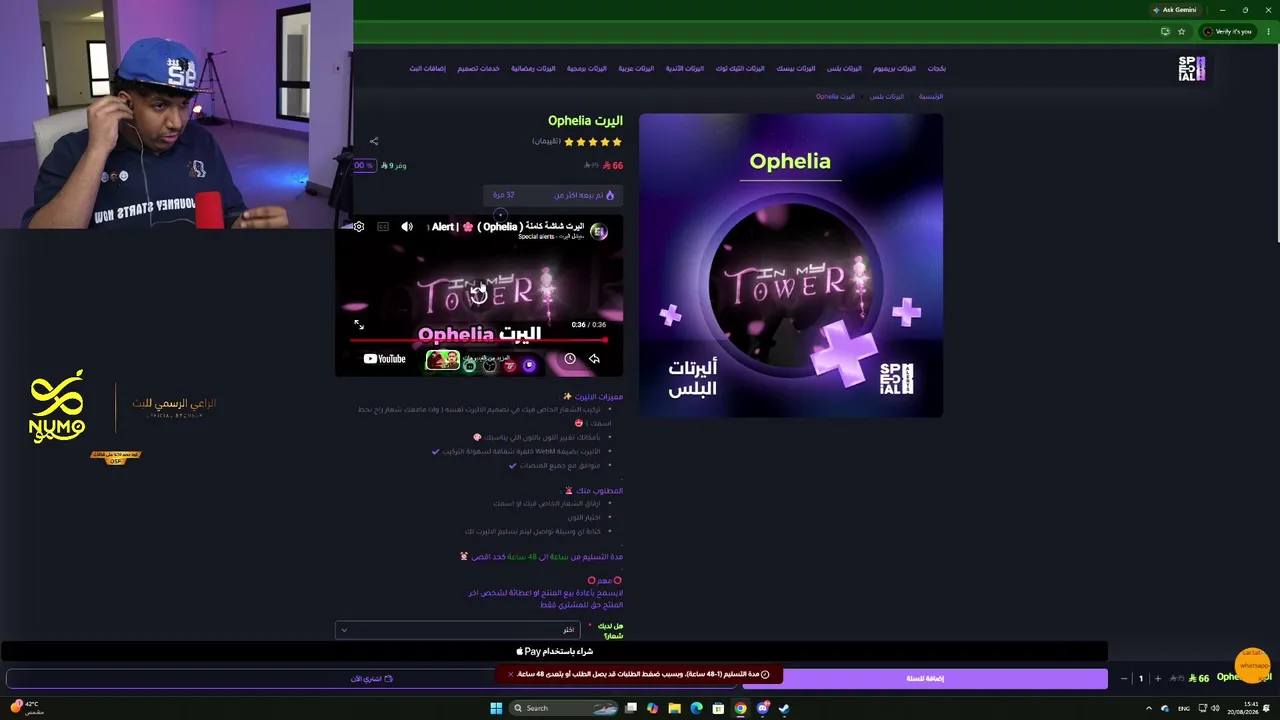Mute the Ophelia alert video

pos(407,227)
